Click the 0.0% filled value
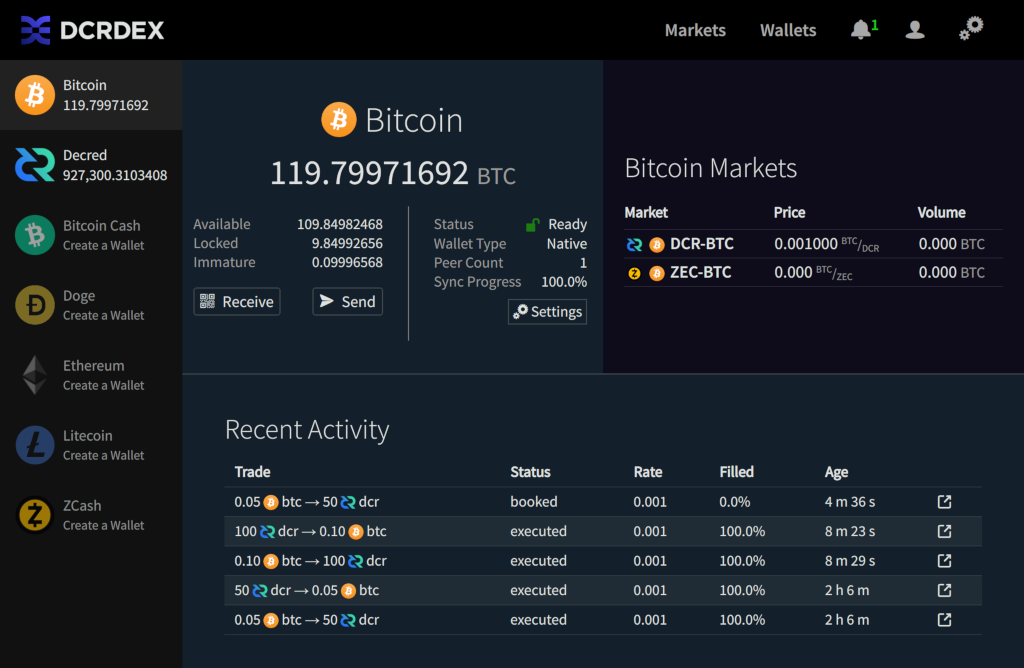The height and width of the screenshot is (668, 1024). (x=735, y=501)
